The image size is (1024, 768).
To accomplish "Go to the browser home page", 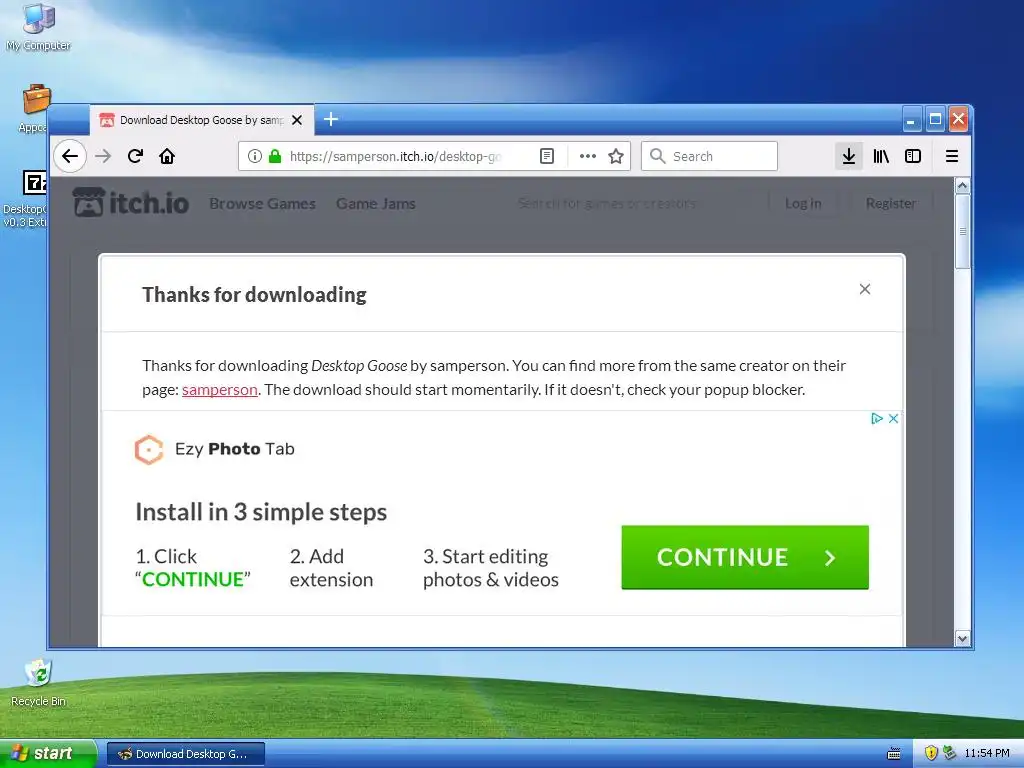I will pyautogui.click(x=167, y=156).
